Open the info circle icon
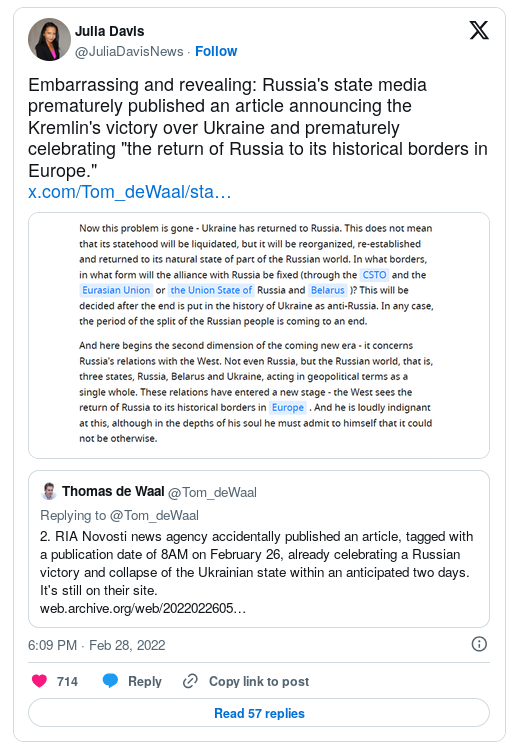This screenshot has width=517, height=747. pyautogui.click(x=479, y=645)
